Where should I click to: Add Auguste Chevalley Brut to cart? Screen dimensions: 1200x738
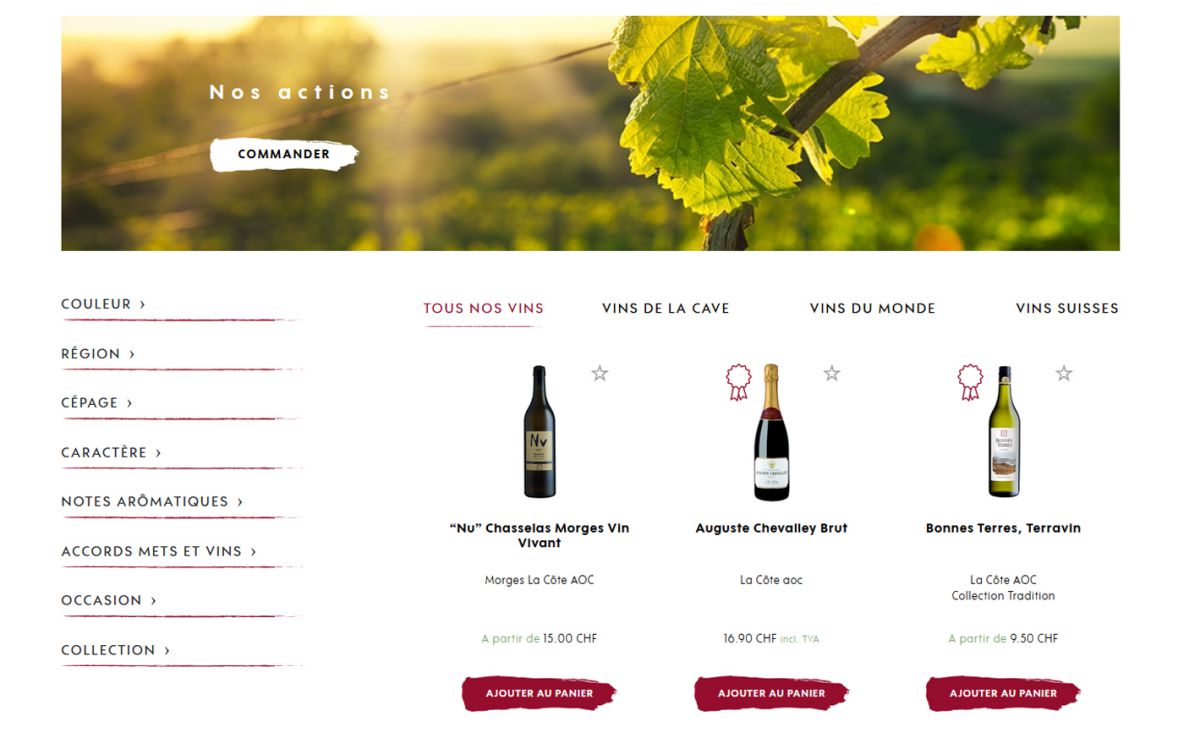[x=771, y=693]
